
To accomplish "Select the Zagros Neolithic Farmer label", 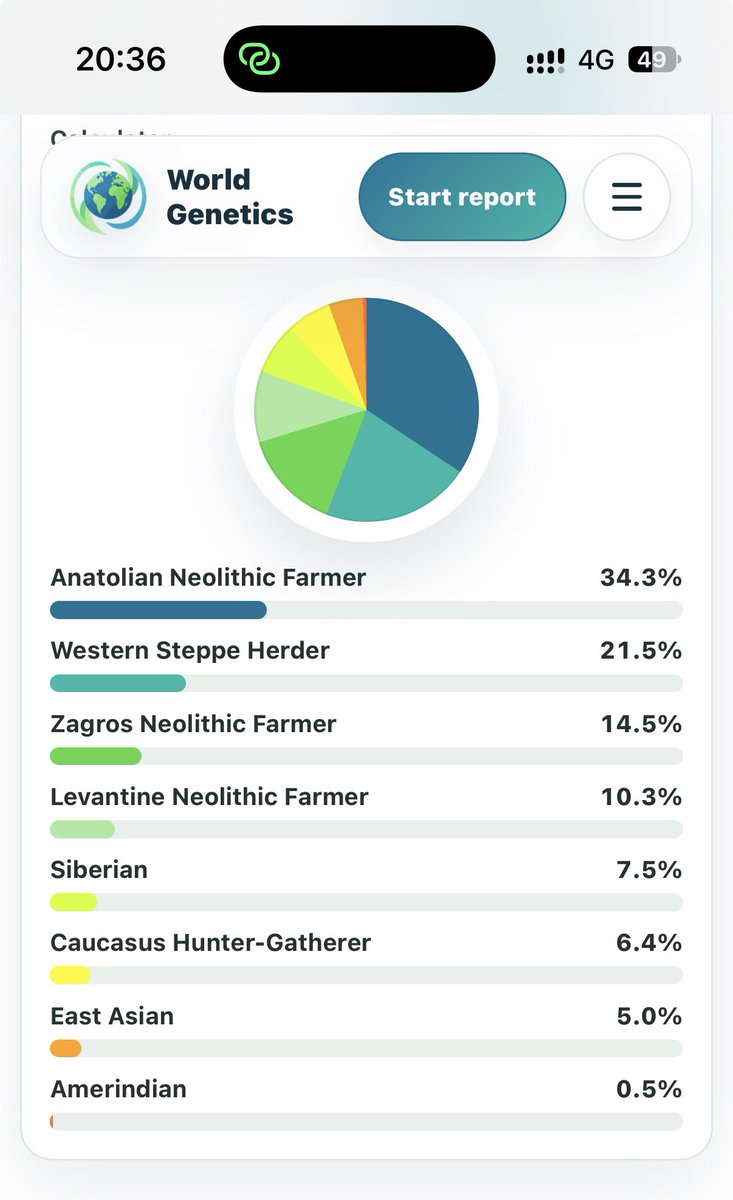I will point(193,723).
